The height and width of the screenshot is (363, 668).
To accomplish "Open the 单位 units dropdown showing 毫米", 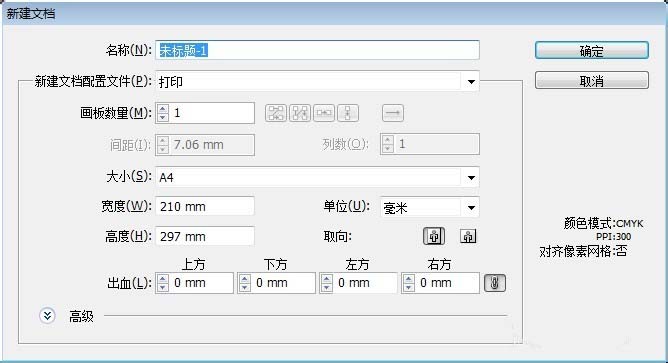I will pos(429,207).
